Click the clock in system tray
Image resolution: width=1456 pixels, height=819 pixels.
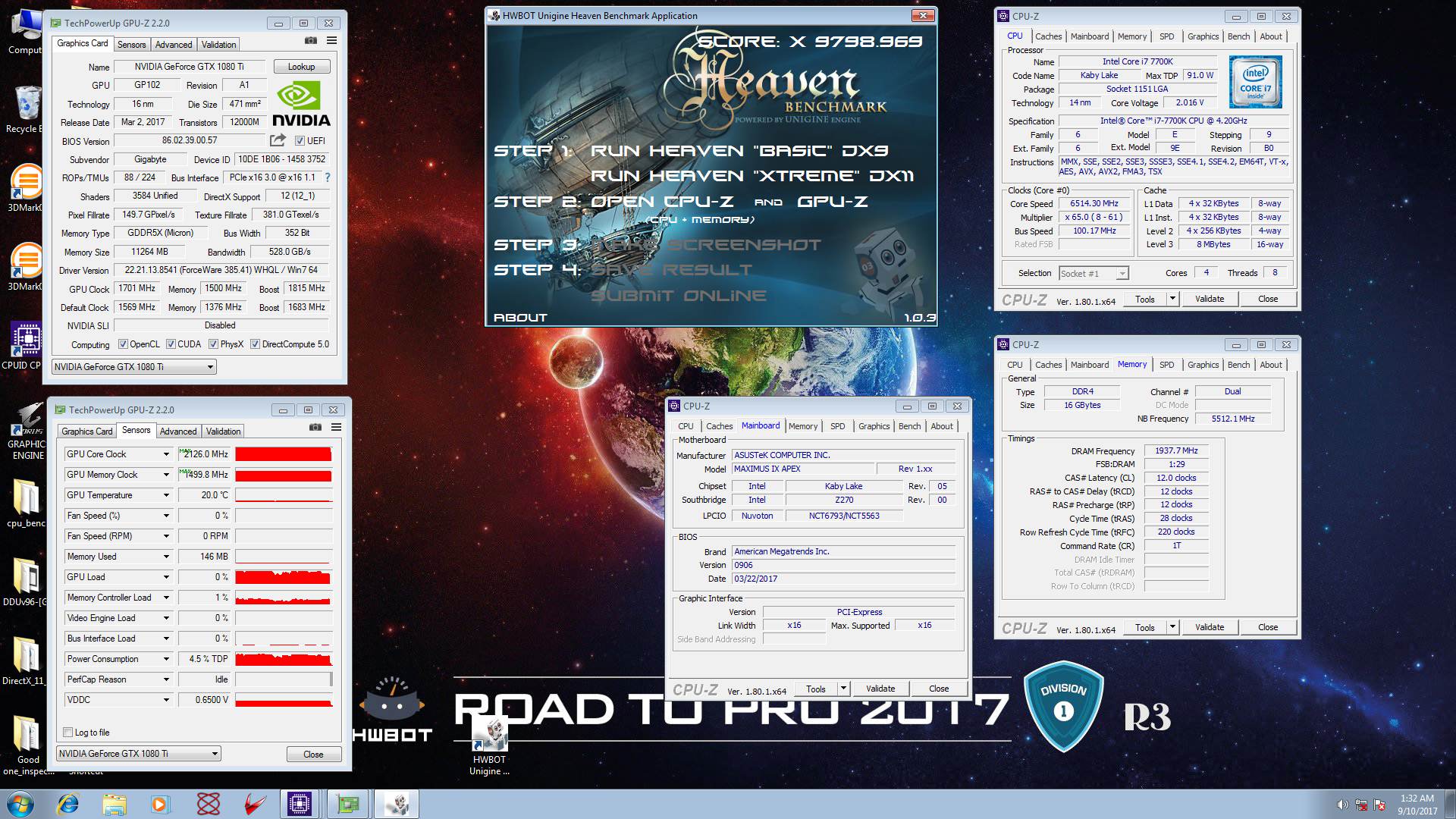tap(1417, 805)
